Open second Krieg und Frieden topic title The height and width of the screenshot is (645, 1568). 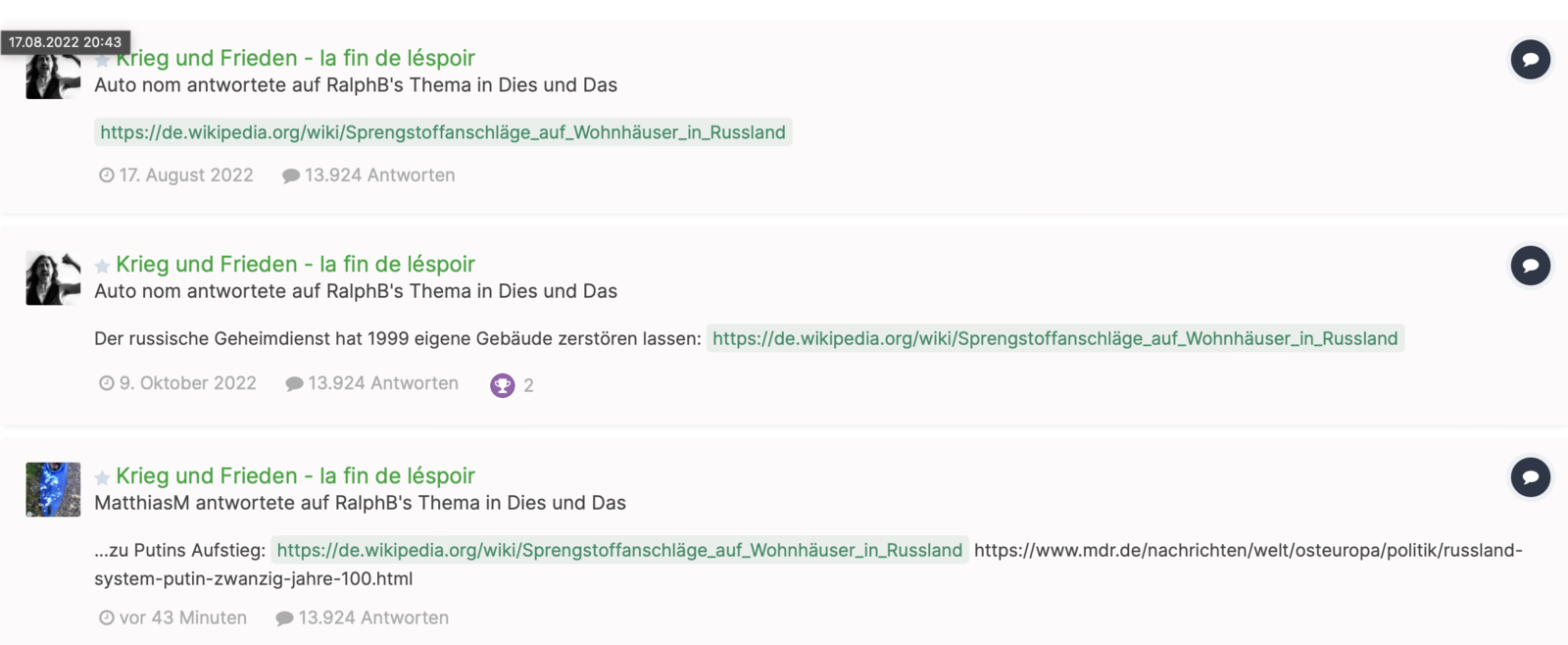(x=295, y=264)
